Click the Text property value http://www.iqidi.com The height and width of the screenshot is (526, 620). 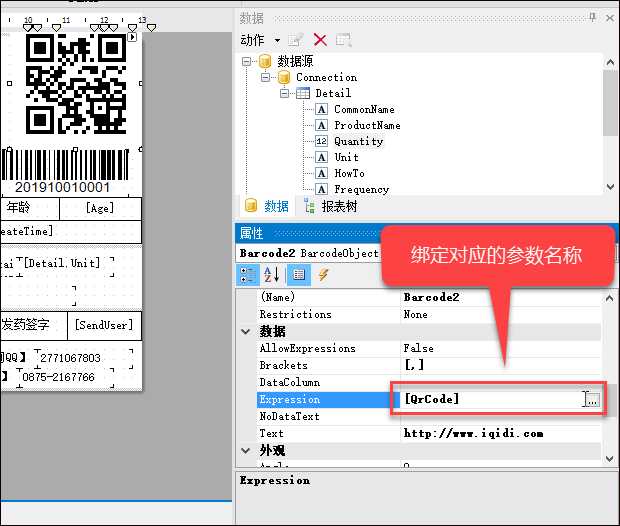(x=473, y=433)
